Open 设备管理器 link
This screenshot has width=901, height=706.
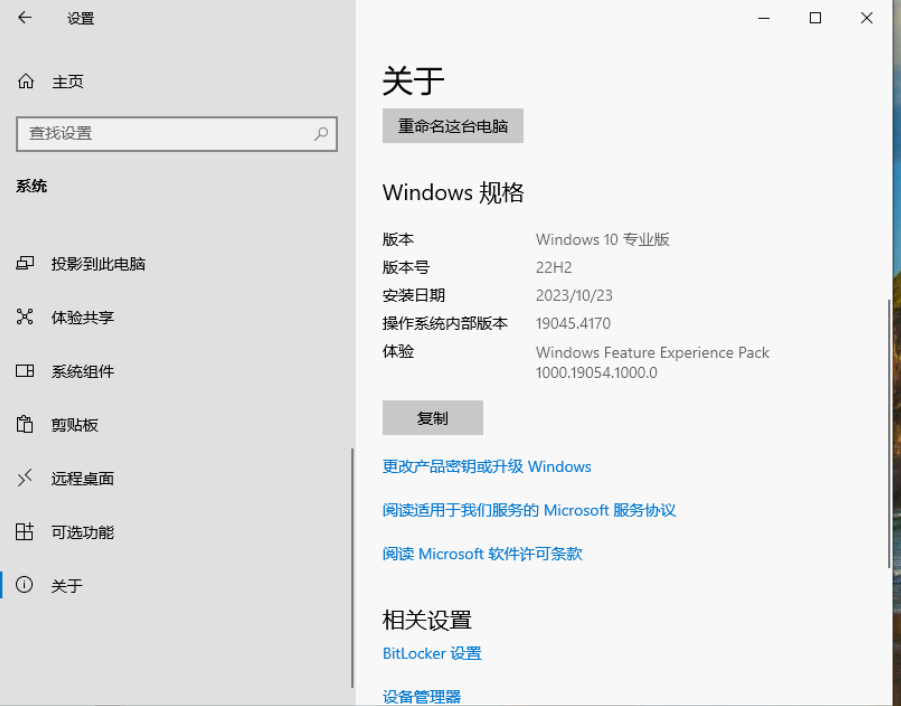422,697
